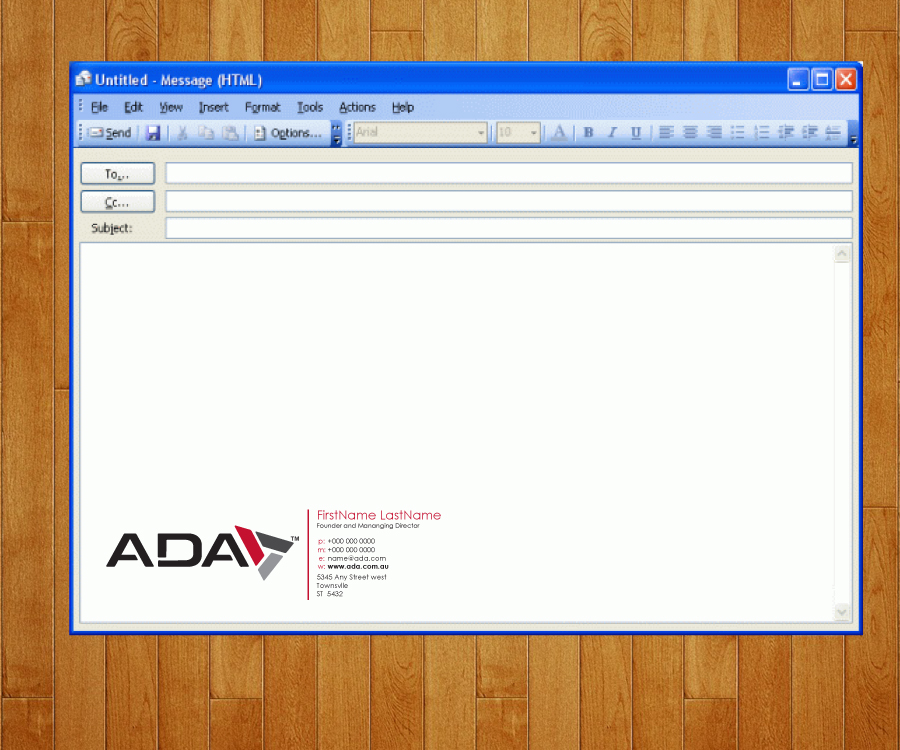Image resolution: width=900 pixels, height=750 pixels.
Task: Toggle Italic formatting
Action: click(x=612, y=133)
